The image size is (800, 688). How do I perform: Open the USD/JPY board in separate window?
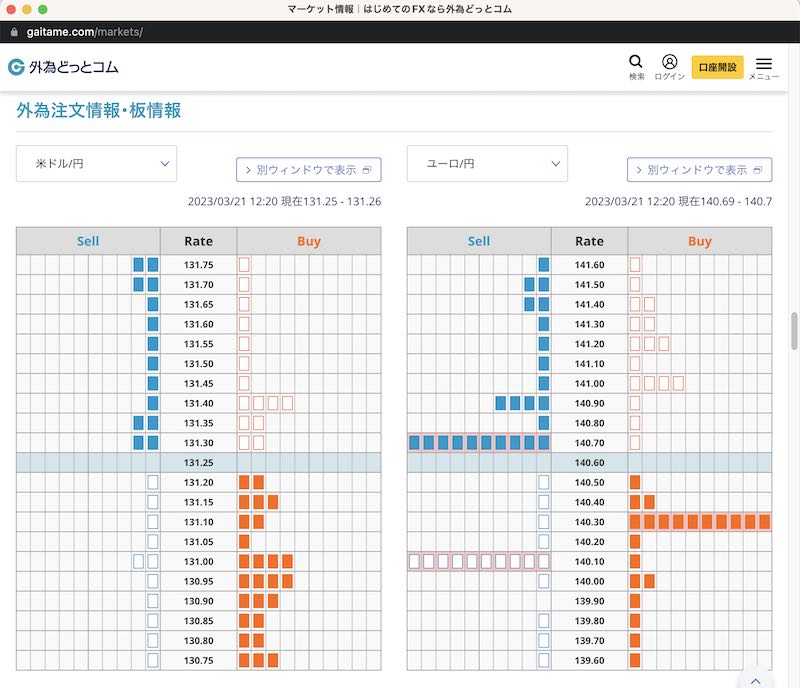pyautogui.click(x=309, y=169)
